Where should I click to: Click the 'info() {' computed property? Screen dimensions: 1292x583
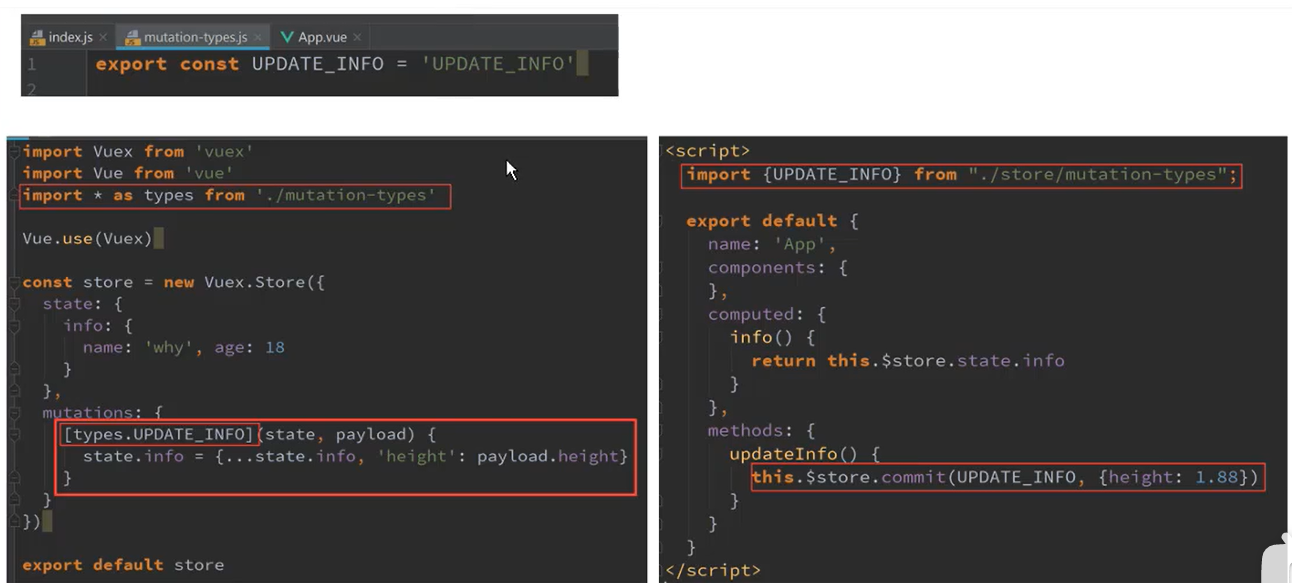(x=773, y=337)
